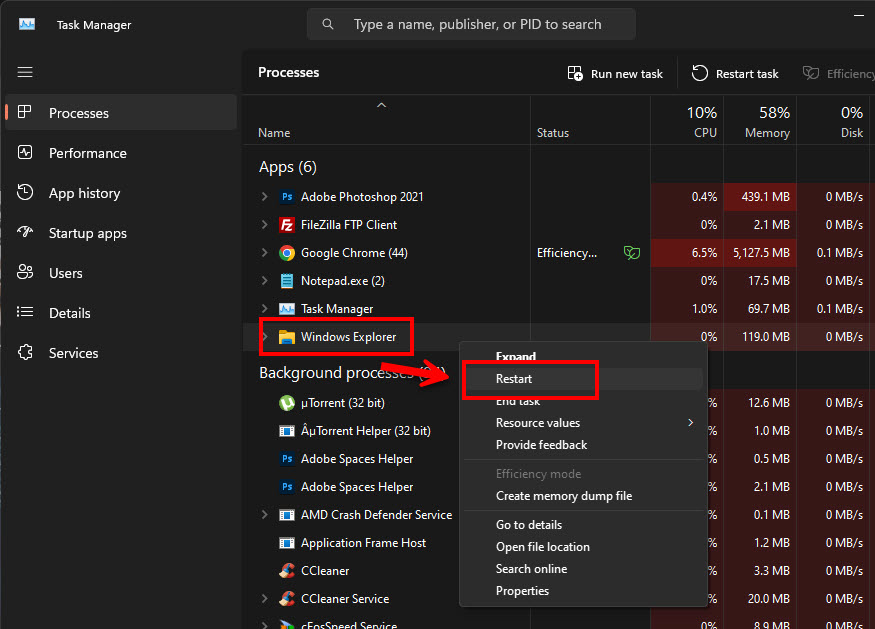Open the Startup apps page
The image size is (875, 629).
(121, 233)
